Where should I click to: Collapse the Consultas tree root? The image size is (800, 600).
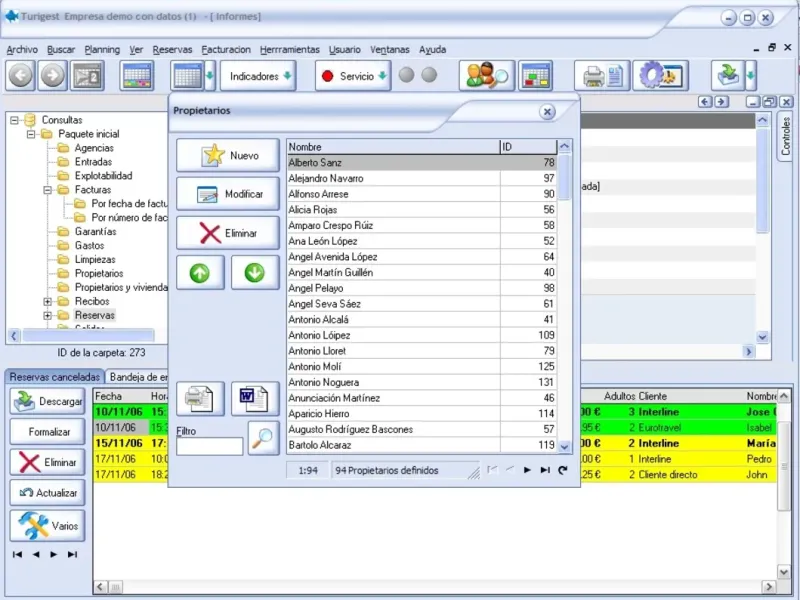click(14, 120)
